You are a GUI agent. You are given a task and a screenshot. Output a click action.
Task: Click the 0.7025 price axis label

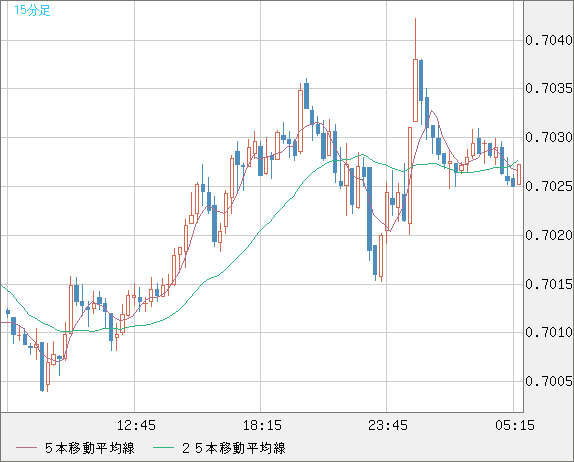[x=549, y=186]
